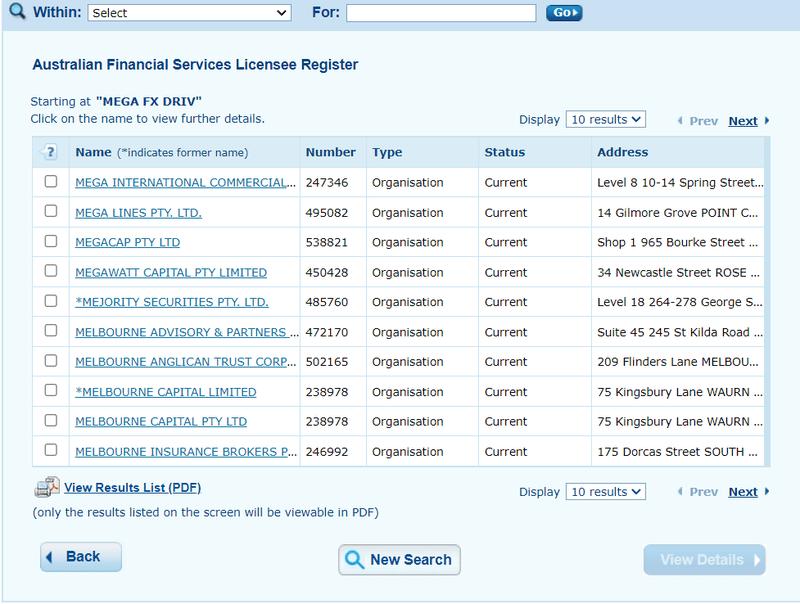Click address Suite 45 245 St Kilda Road
This screenshot has height=604, width=800.
click(680, 332)
